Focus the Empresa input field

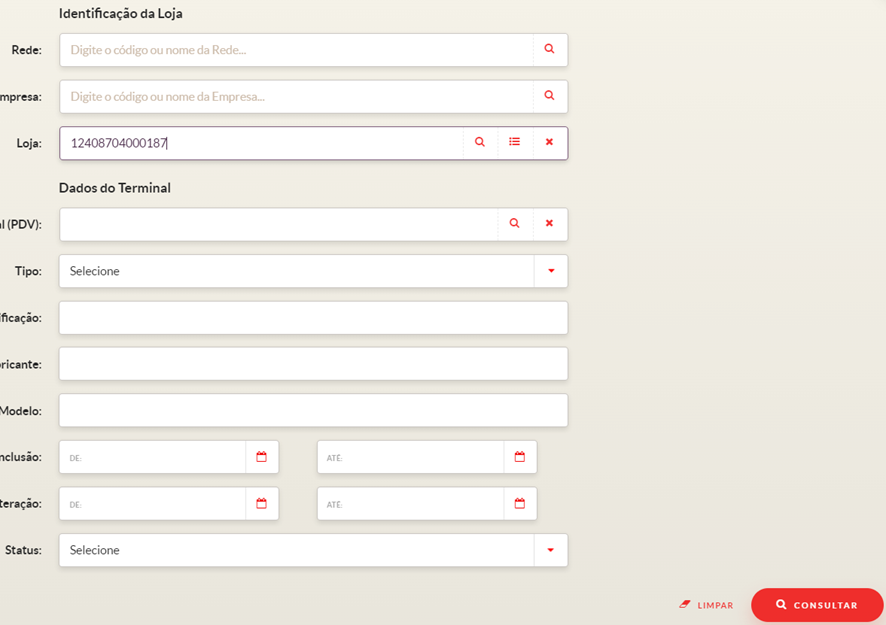click(296, 97)
